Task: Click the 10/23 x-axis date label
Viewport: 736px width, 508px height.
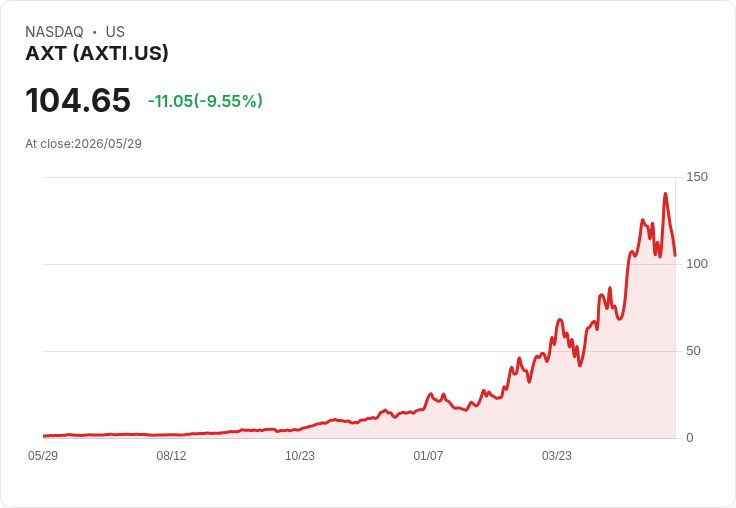Action: [x=300, y=456]
